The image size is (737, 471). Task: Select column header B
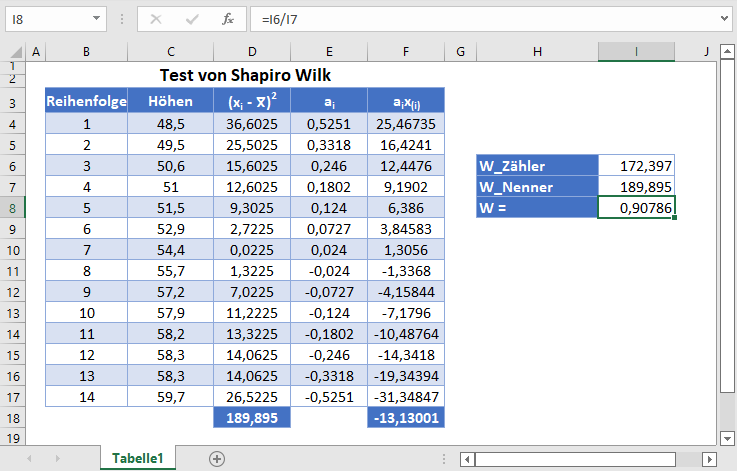[x=86, y=52]
